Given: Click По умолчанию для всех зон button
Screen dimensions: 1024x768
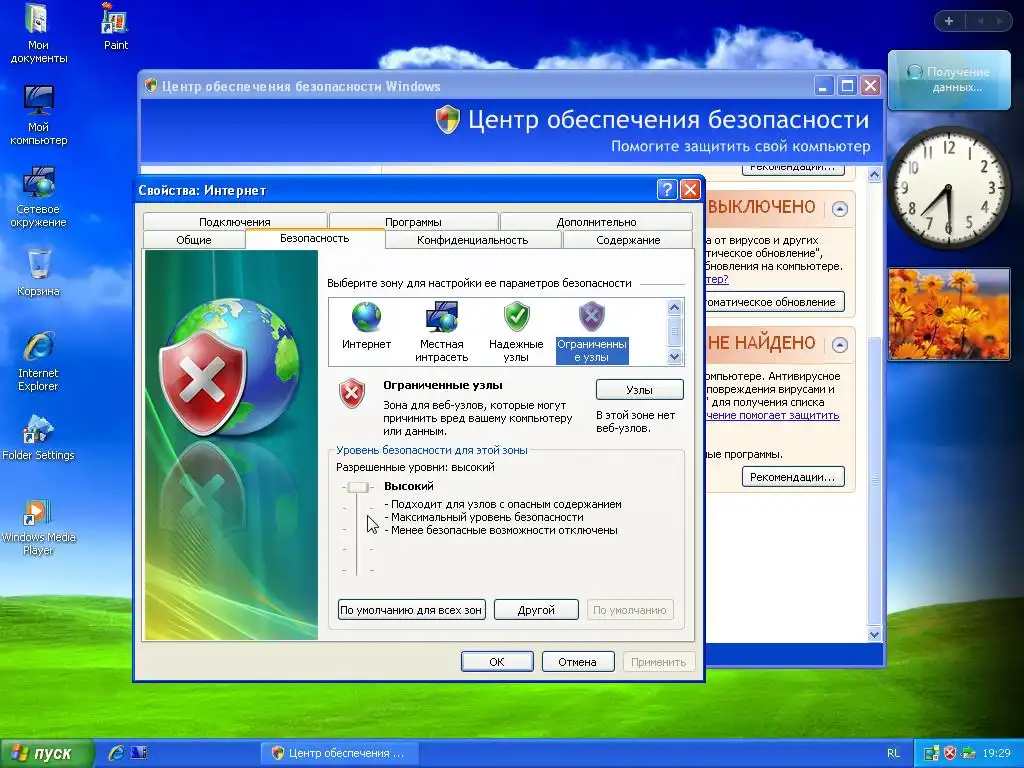Looking at the screenshot, I should tap(411, 610).
